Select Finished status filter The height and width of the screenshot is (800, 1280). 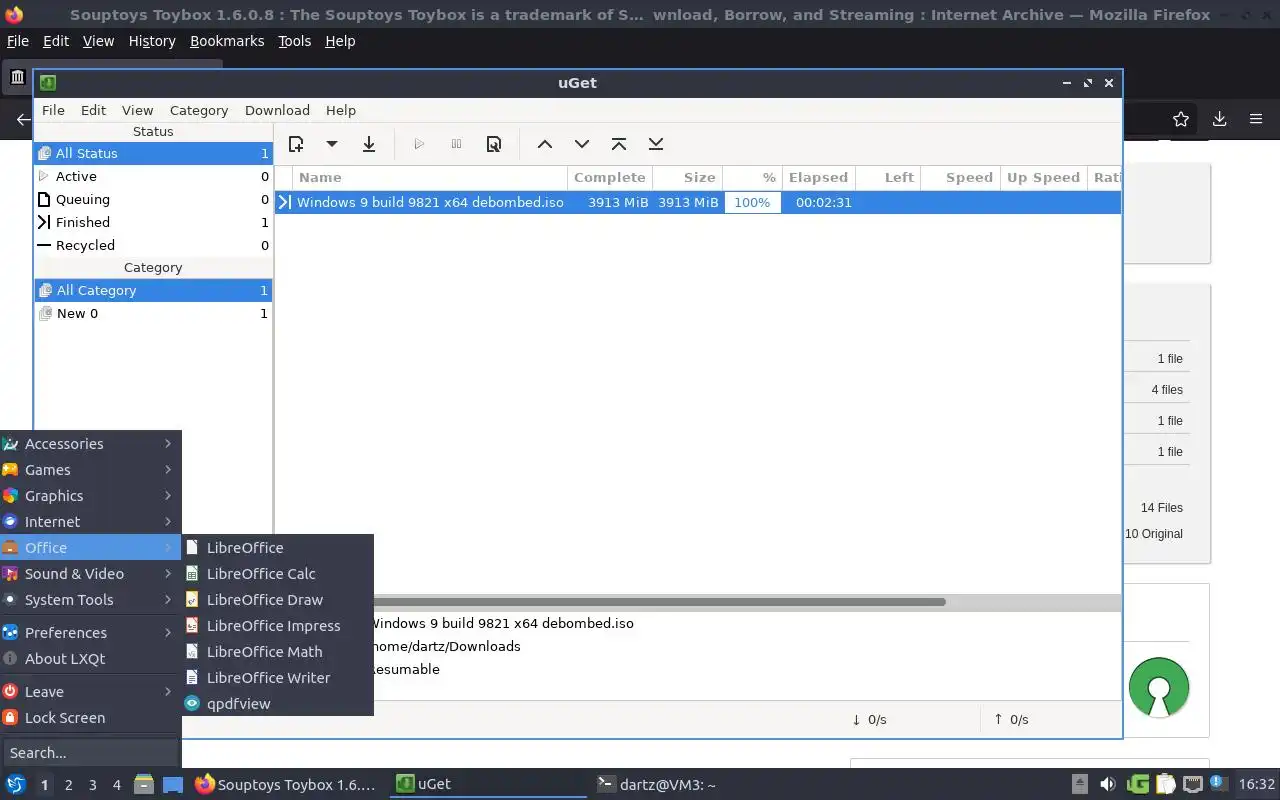(x=153, y=222)
